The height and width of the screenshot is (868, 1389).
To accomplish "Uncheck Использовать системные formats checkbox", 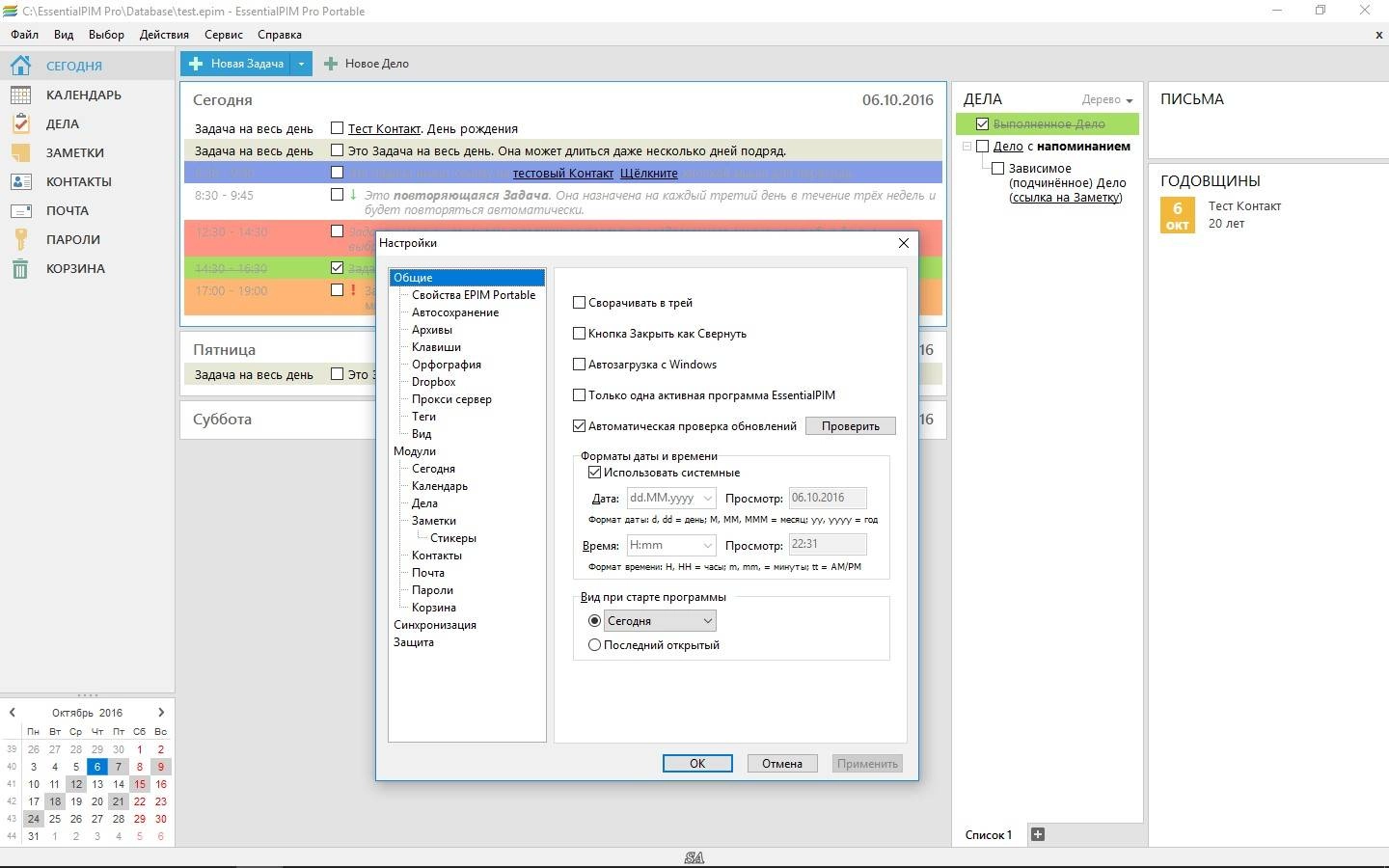I will (594, 473).
